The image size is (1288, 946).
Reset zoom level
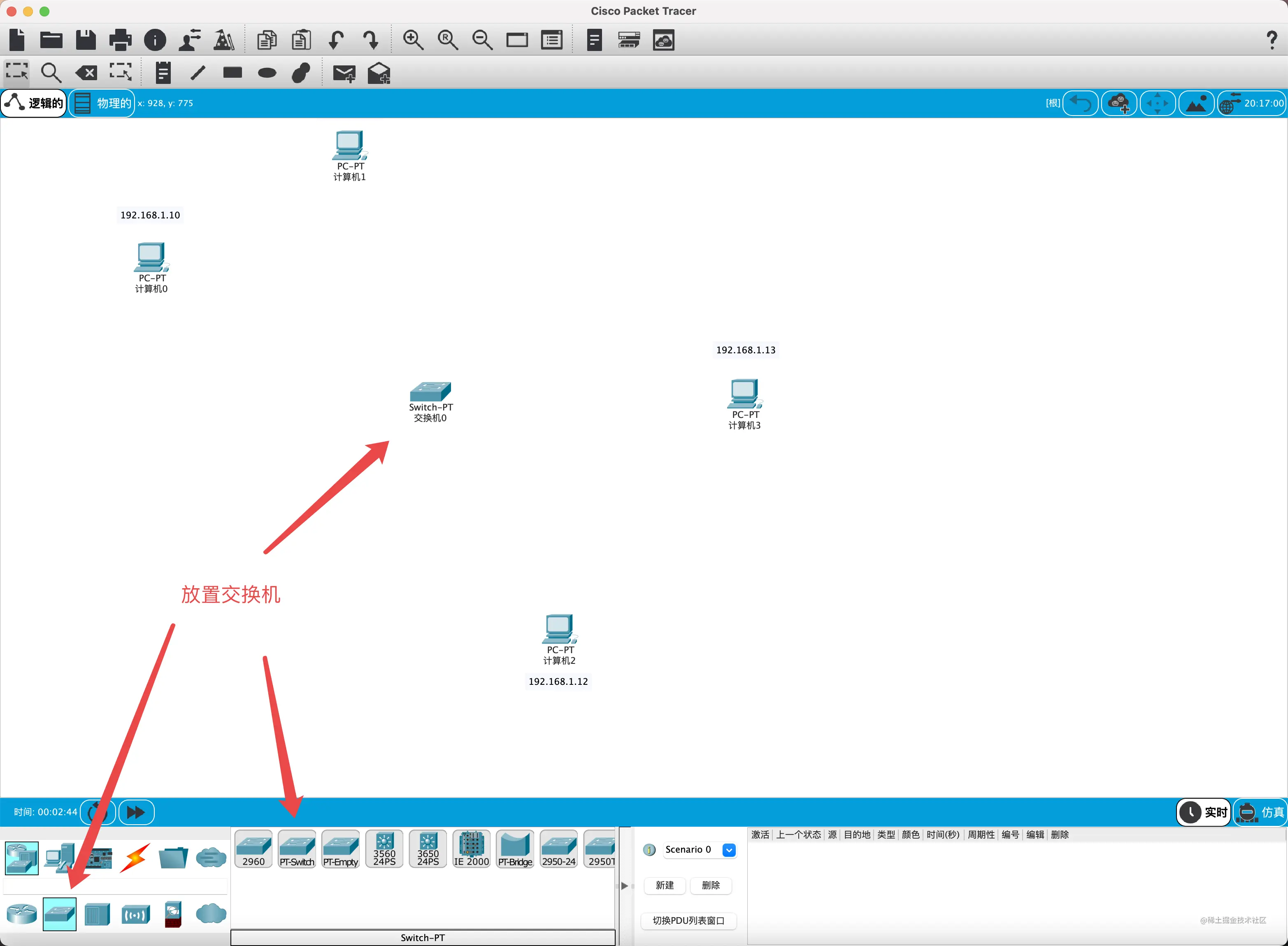(447, 40)
